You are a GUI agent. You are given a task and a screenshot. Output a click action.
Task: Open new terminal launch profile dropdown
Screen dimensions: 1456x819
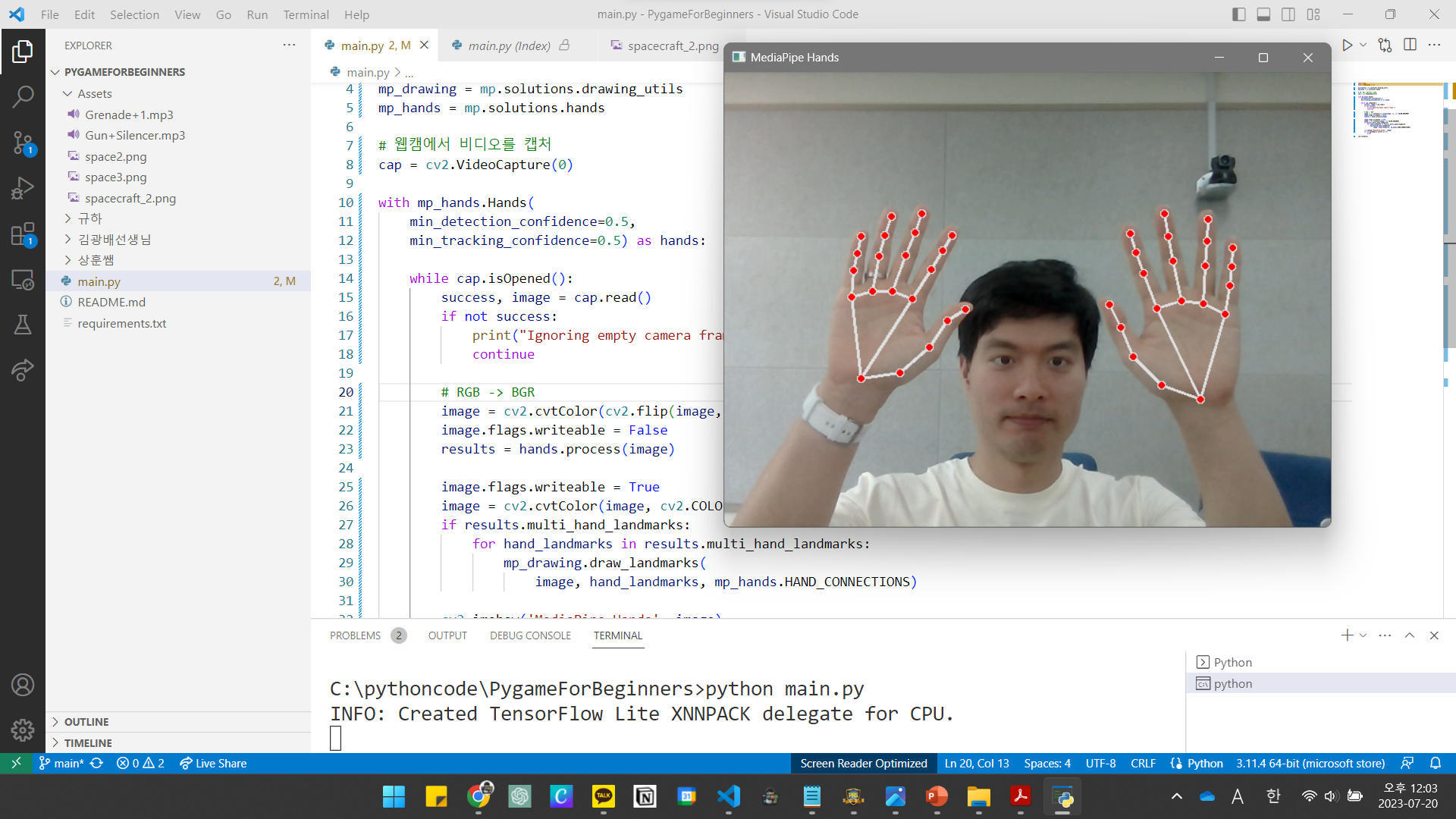(x=1363, y=635)
